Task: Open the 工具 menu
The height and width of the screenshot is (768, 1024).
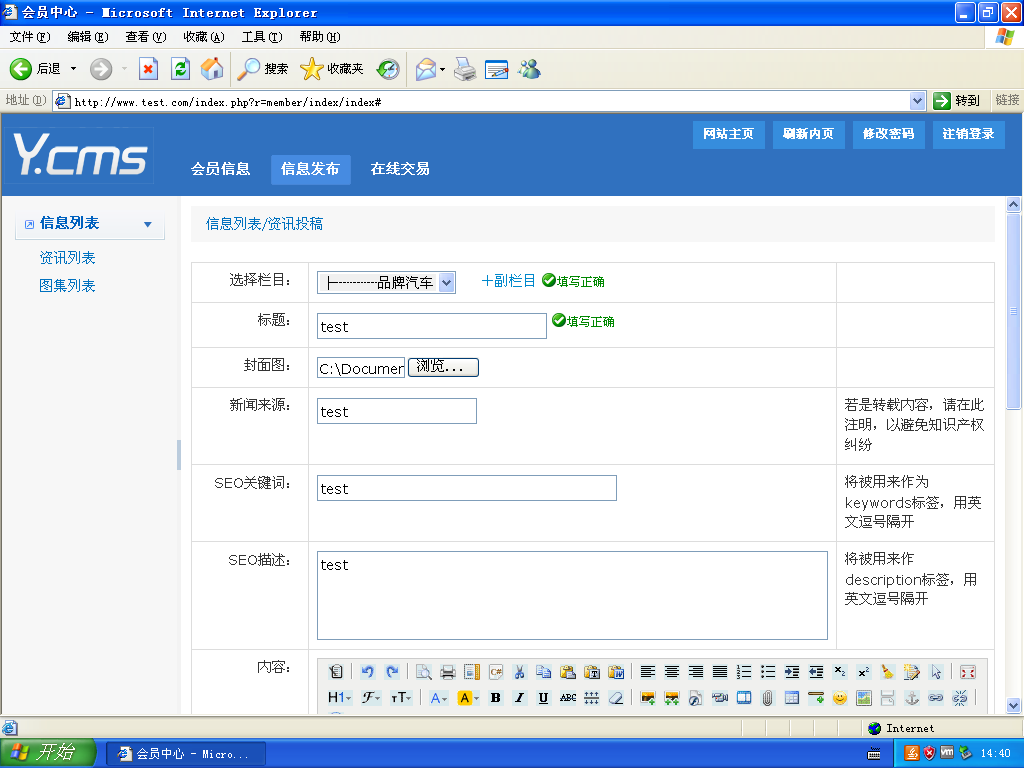Action: point(262,37)
